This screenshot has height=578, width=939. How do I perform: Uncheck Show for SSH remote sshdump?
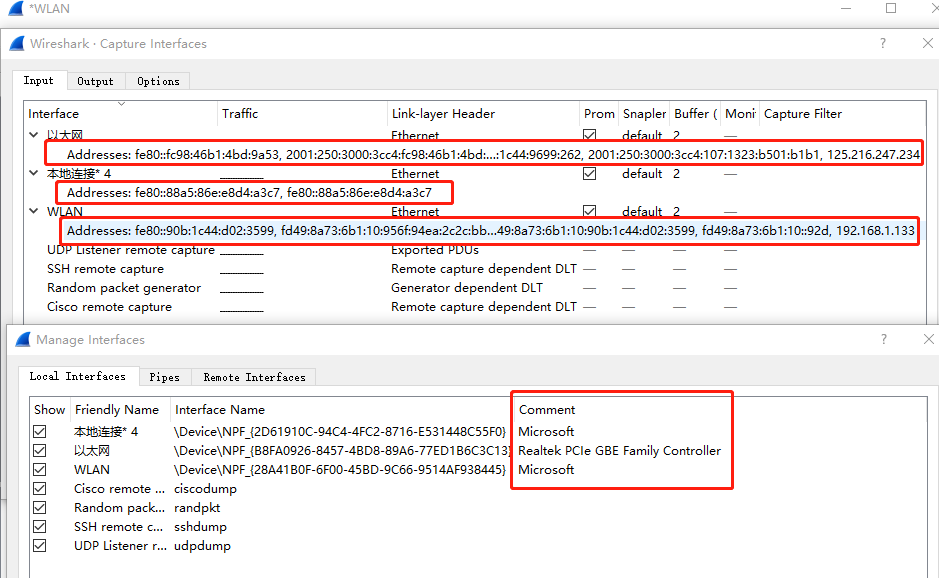pos(40,526)
